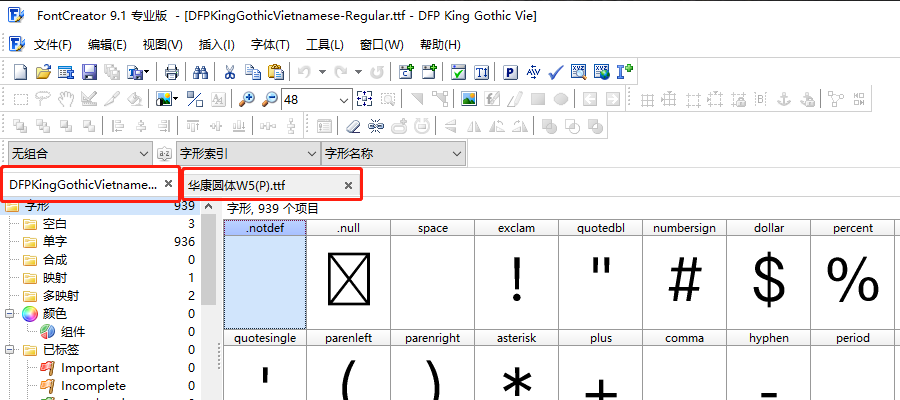Paste using the clipboard icon

(x=276, y=72)
